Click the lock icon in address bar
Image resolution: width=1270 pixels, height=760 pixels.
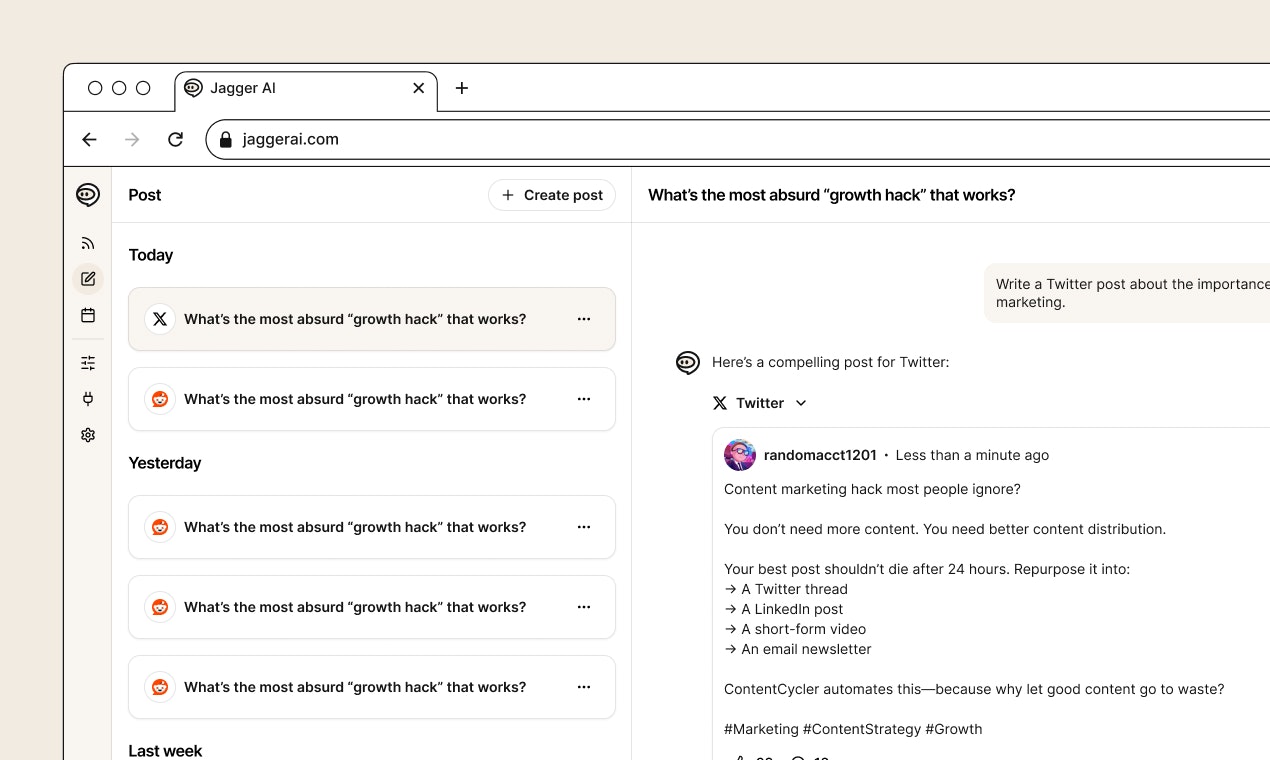pos(225,139)
